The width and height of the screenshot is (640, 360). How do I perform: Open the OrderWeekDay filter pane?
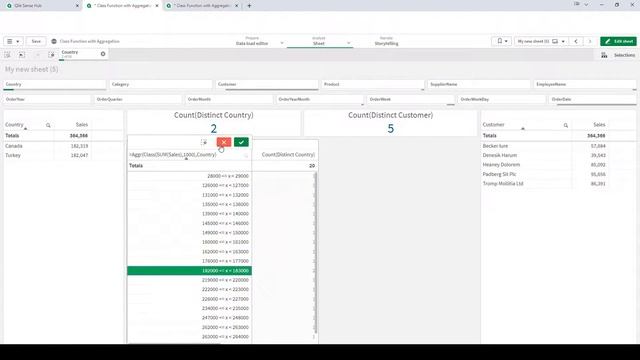(x=502, y=99)
